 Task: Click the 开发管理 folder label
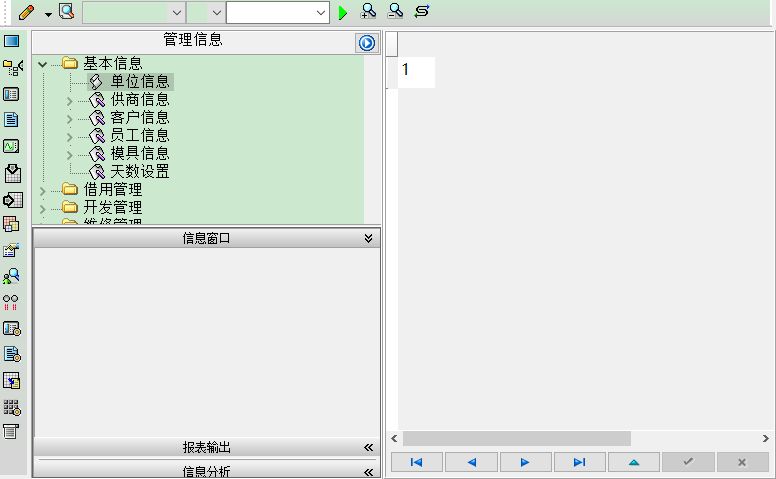tap(113, 207)
